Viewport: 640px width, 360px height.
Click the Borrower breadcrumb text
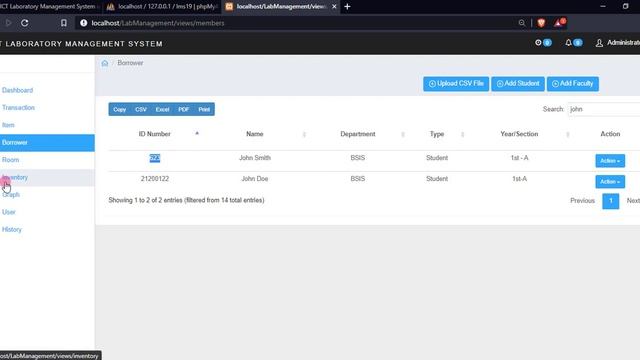tap(130, 63)
